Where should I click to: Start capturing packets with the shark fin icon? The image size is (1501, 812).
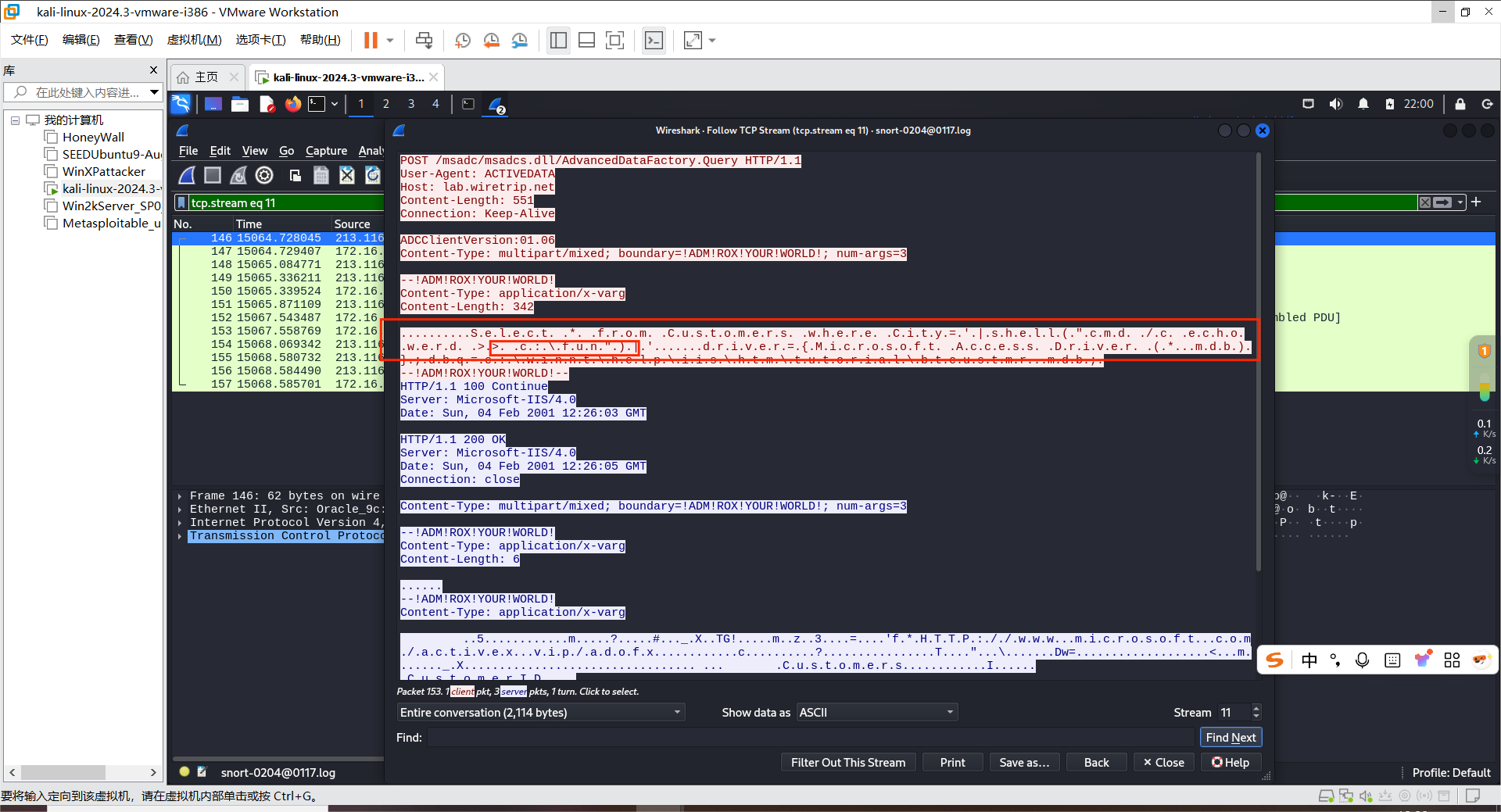click(187, 175)
